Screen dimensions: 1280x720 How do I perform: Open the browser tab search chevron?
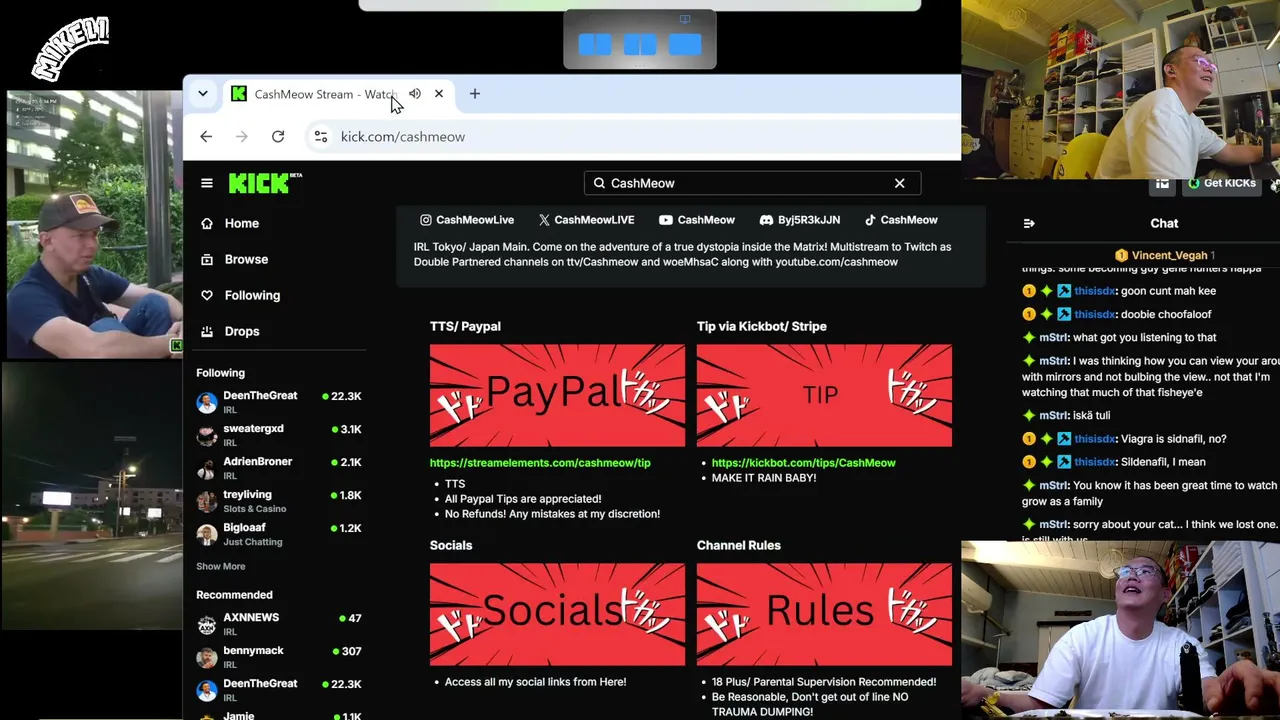coord(202,94)
